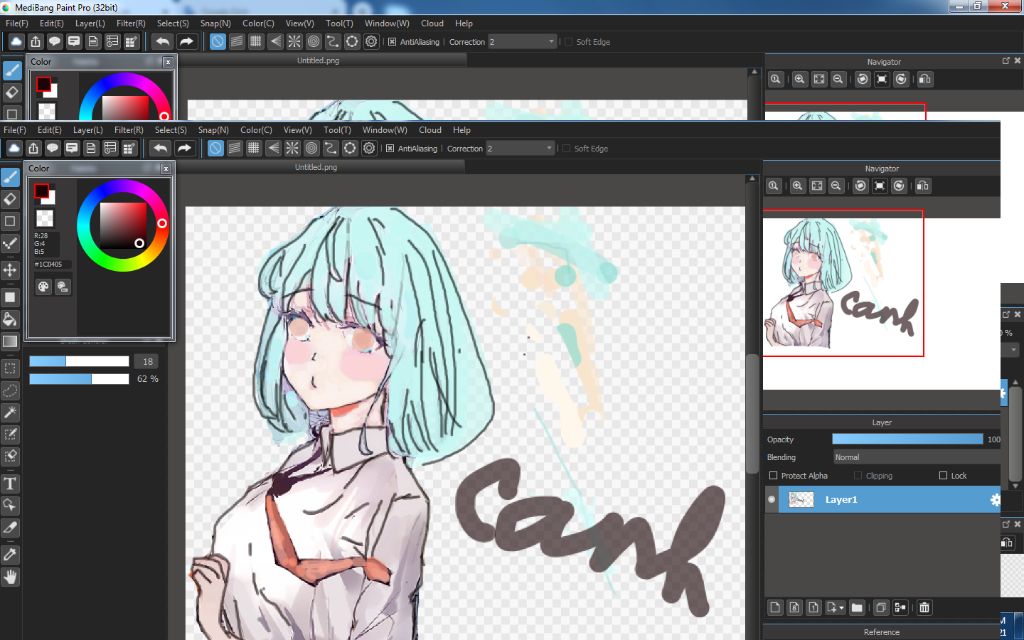Image resolution: width=1024 pixels, height=640 pixels.
Task: Open File(F) menu in front window
Action: point(14,130)
